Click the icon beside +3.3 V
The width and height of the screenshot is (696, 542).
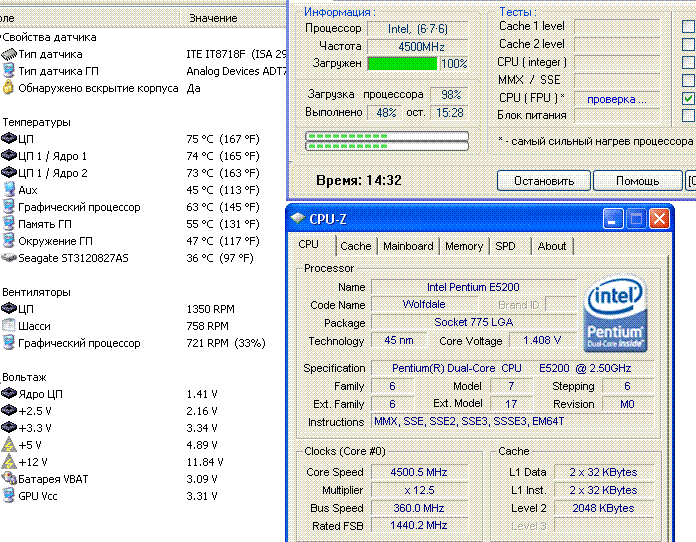tap(8, 427)
